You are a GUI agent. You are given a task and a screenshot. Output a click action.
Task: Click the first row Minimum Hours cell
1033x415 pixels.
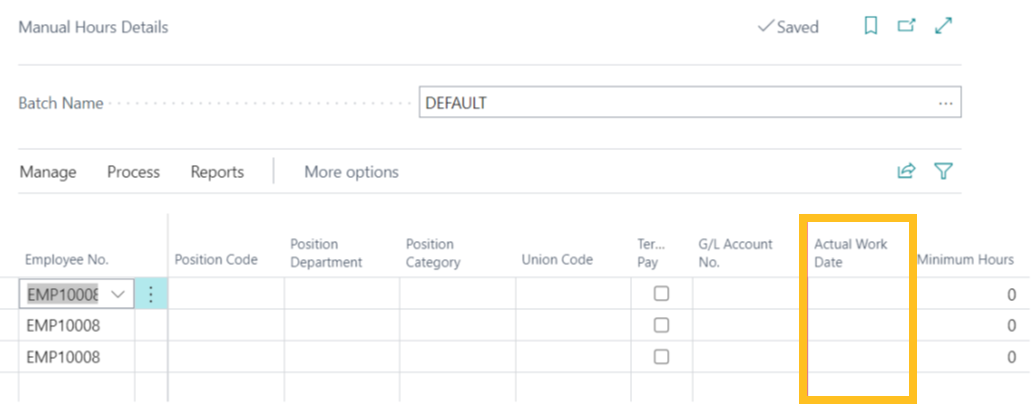[x=970, y=294]
